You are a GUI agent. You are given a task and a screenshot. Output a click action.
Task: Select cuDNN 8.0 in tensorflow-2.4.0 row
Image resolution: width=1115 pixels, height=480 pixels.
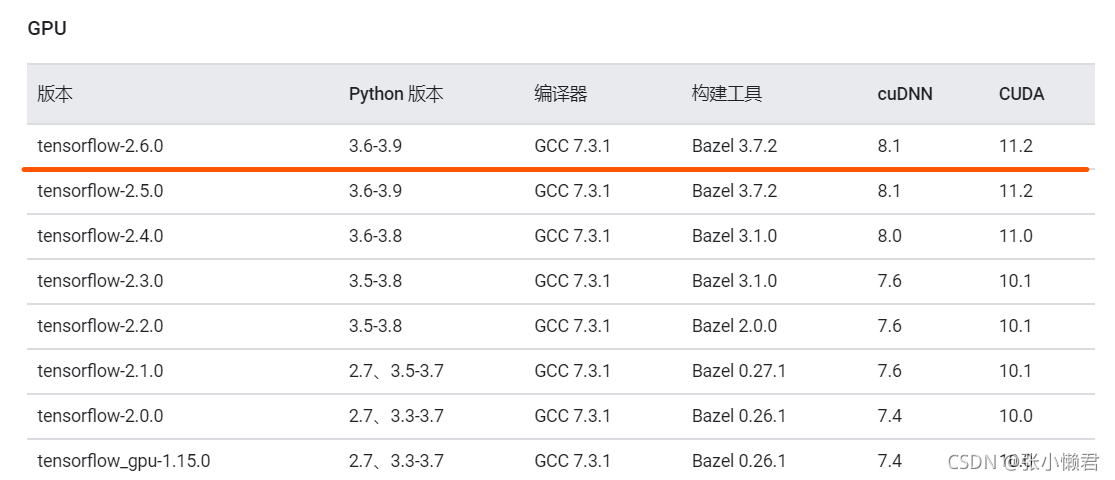[890, 235]
